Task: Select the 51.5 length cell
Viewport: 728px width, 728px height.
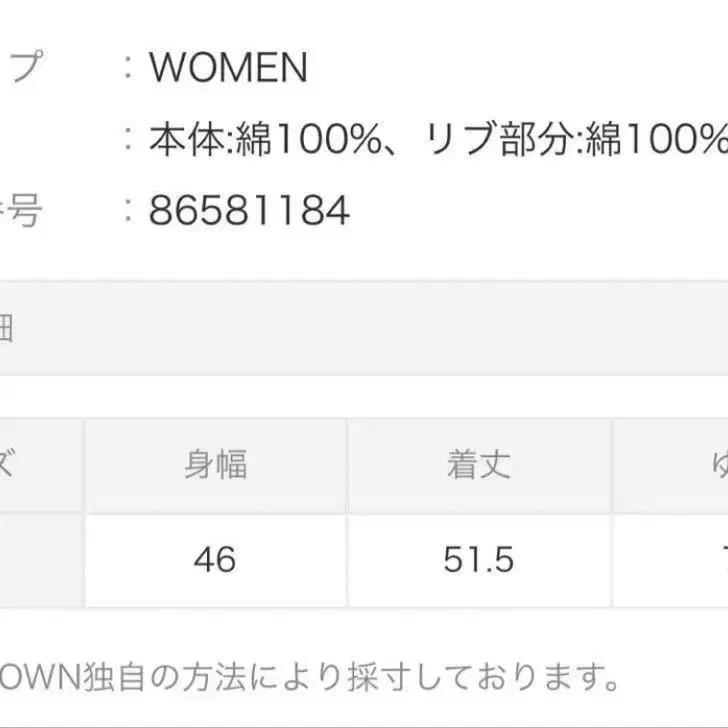Action: [x=478, y=560]
